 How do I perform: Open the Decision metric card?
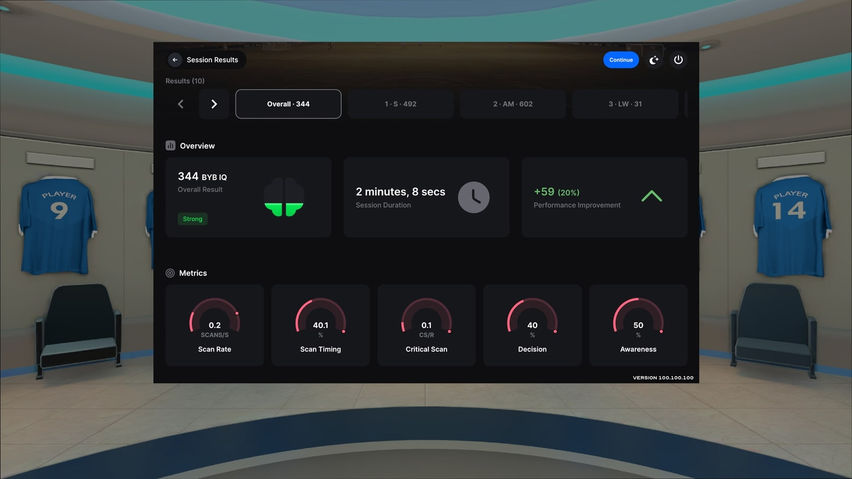(x=532, y=325)
